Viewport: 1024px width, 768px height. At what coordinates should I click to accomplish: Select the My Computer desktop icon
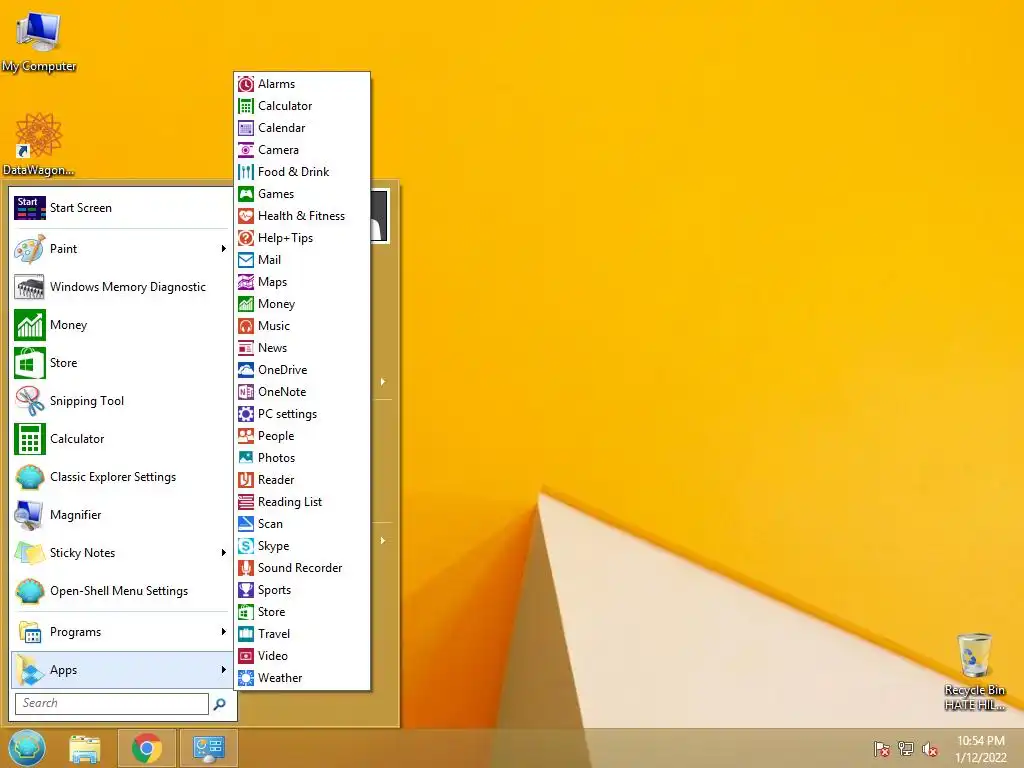39,40
